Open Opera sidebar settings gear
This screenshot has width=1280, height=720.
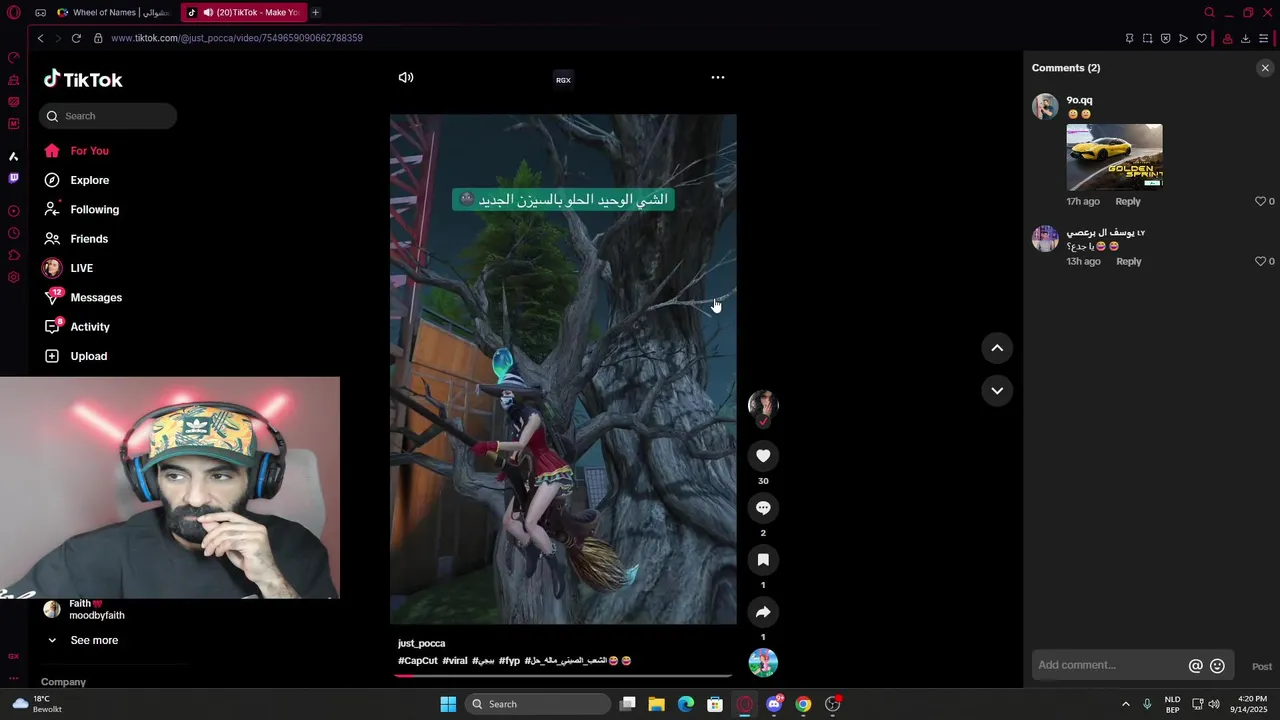13,277
